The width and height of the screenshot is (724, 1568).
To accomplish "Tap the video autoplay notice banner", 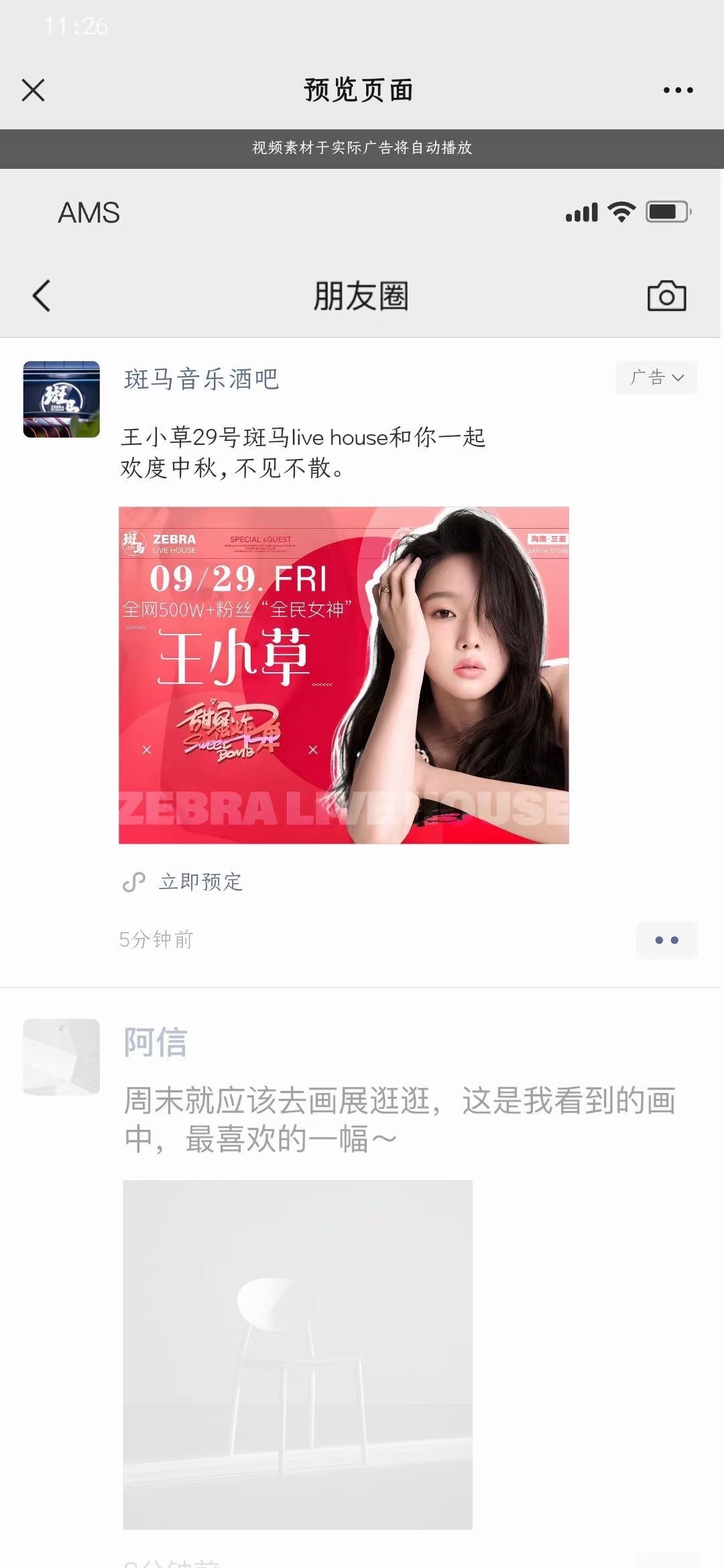I will [362, 148].
